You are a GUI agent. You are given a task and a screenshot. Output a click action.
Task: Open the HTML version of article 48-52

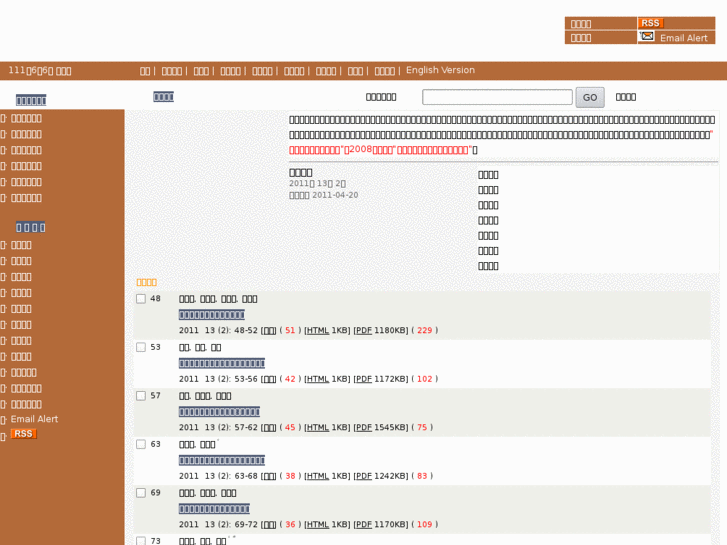tap(317, 330)
